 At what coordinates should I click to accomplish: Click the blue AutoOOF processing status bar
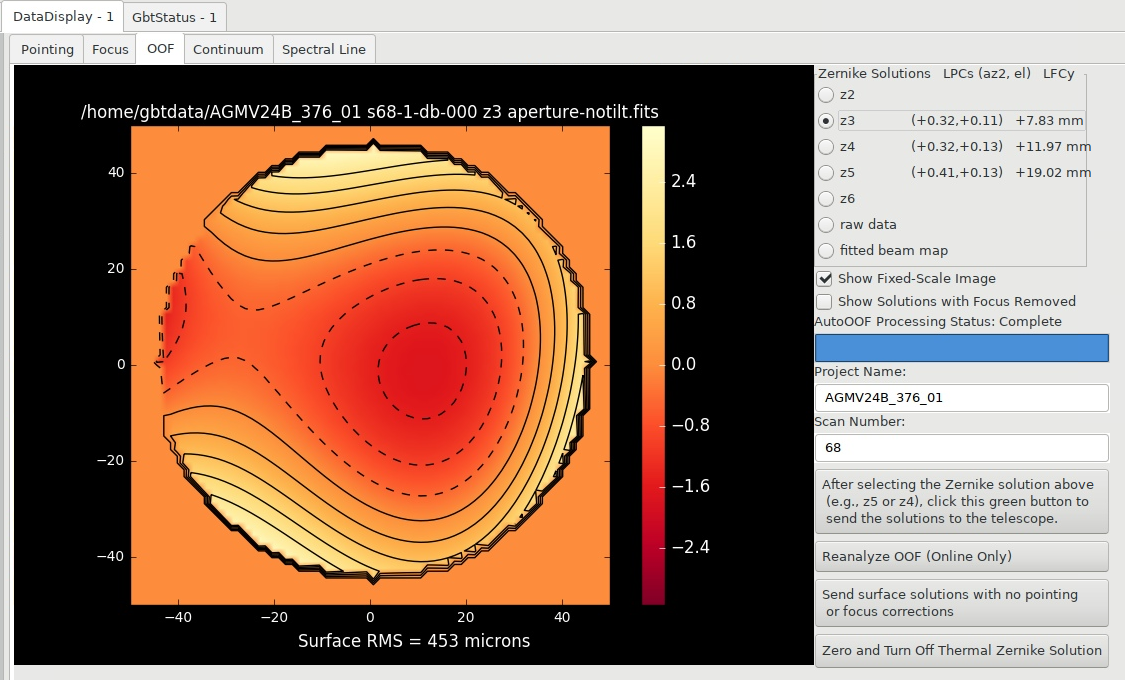coord(961,348)
